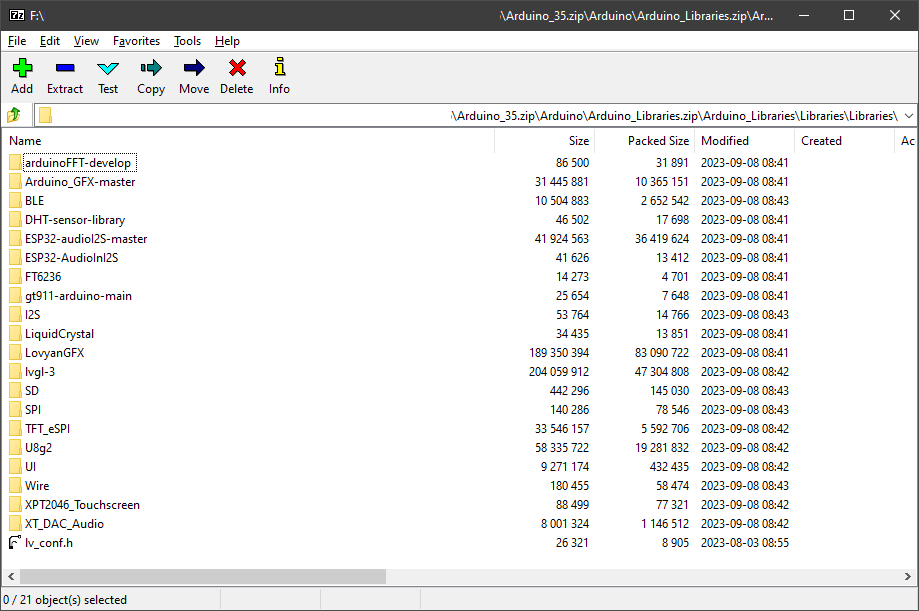Open the Favorites menu
919x611 pixels.
point(137,41)
